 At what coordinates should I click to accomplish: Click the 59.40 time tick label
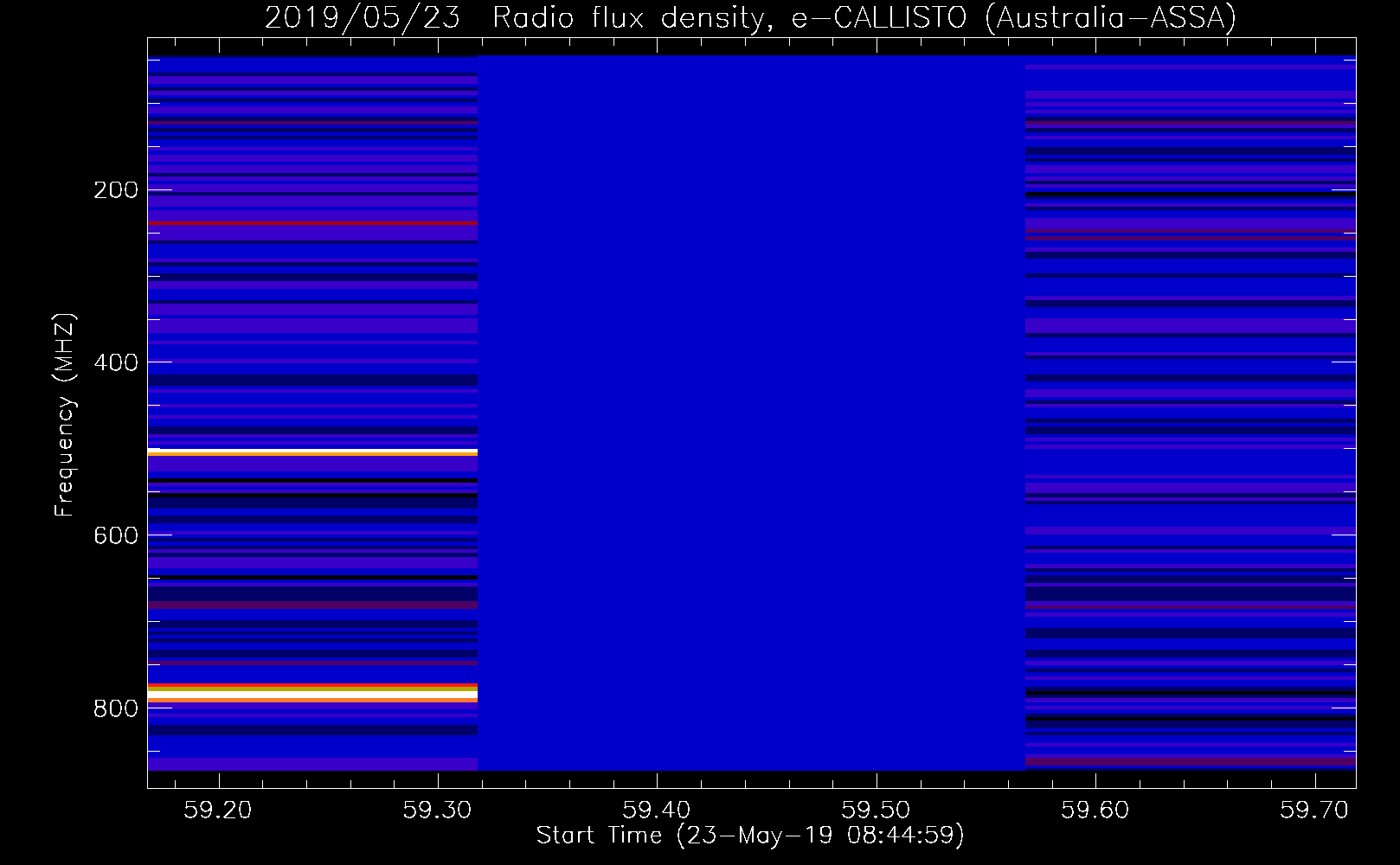tap(658, 811)
